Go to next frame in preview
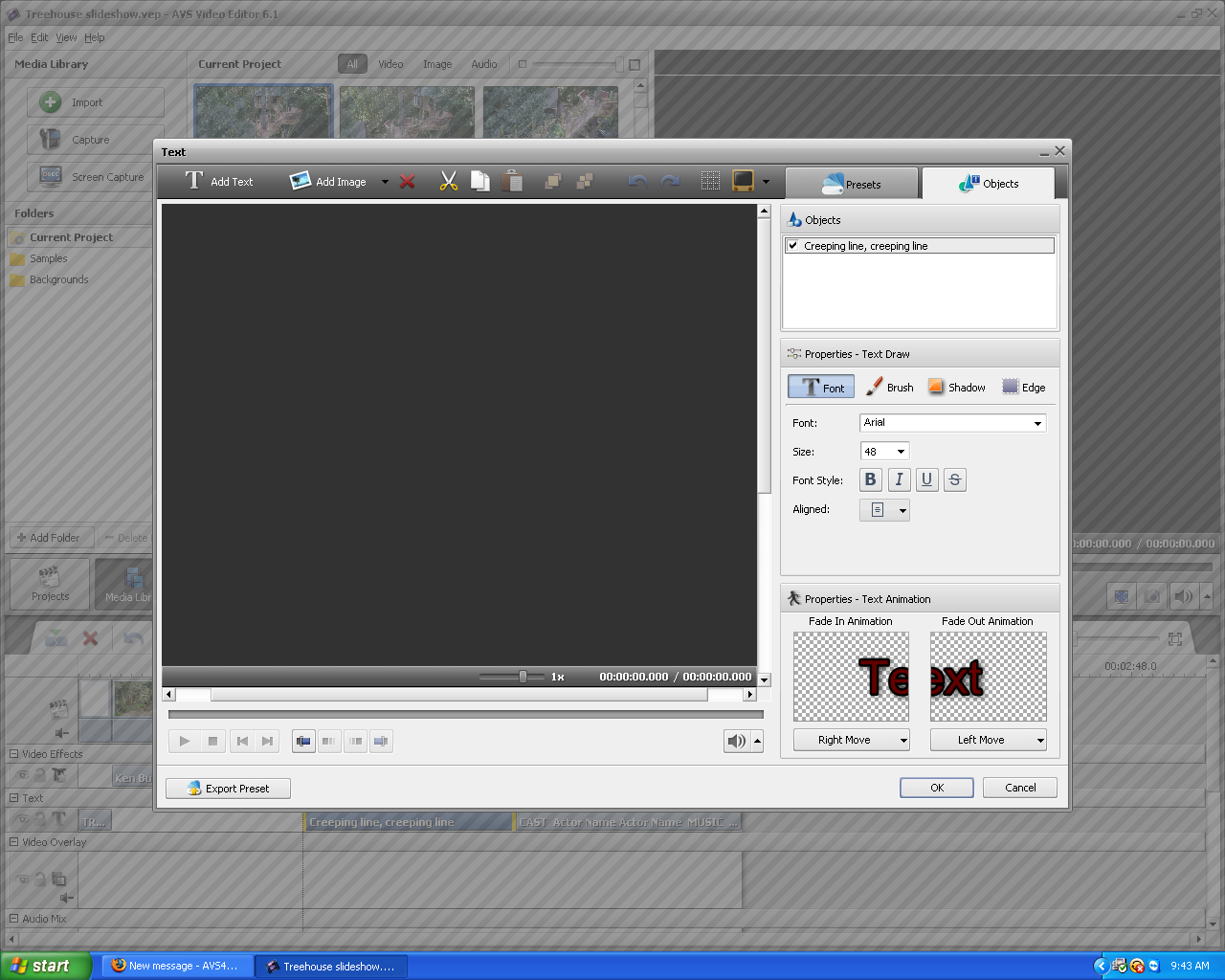The width and height of the screenshot is (1225, 980). click(268, 741)
